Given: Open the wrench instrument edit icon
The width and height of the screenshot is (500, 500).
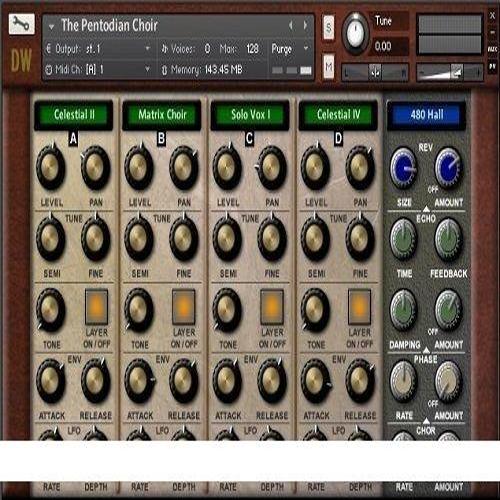Looking at the screenshot, I should point(22,24).
